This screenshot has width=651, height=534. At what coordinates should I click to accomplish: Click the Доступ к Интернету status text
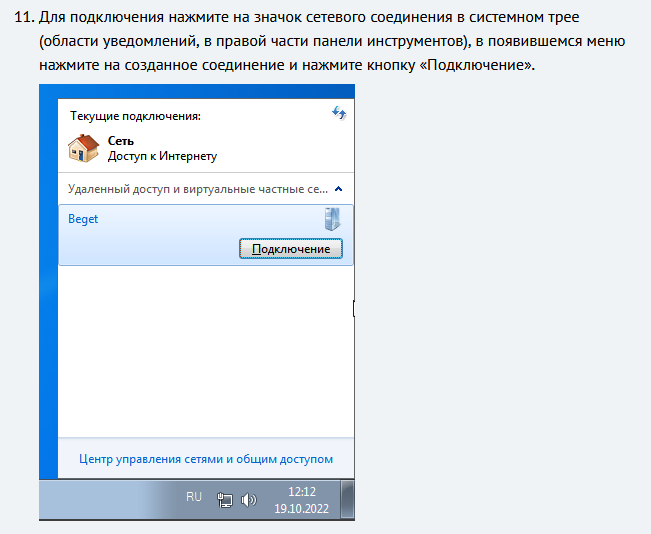pos(162,156)
